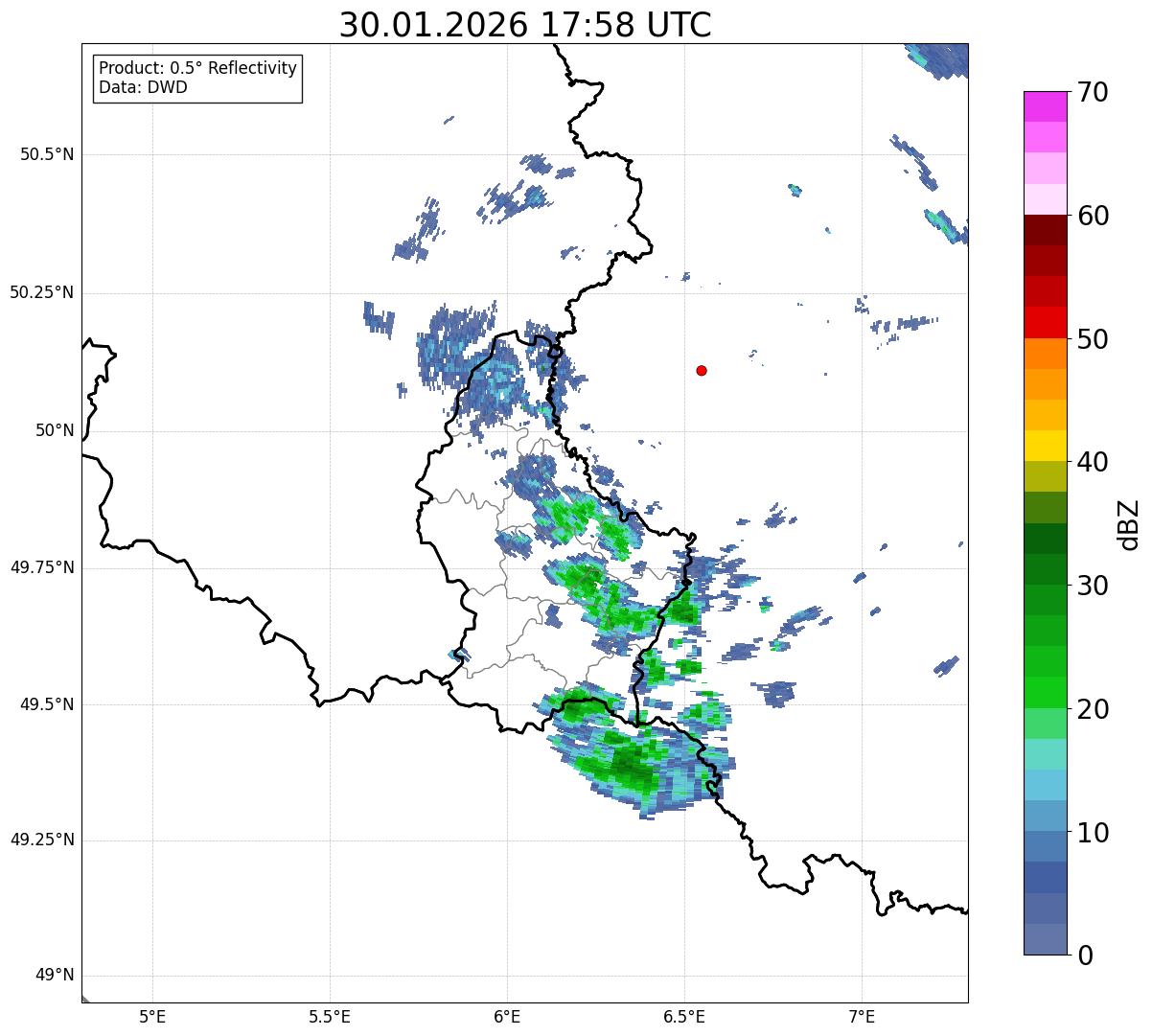The height and width of the screenshot is (1036, 1152).
Task: Click the 49°N latitude label
Action: [x=55, y=976]
